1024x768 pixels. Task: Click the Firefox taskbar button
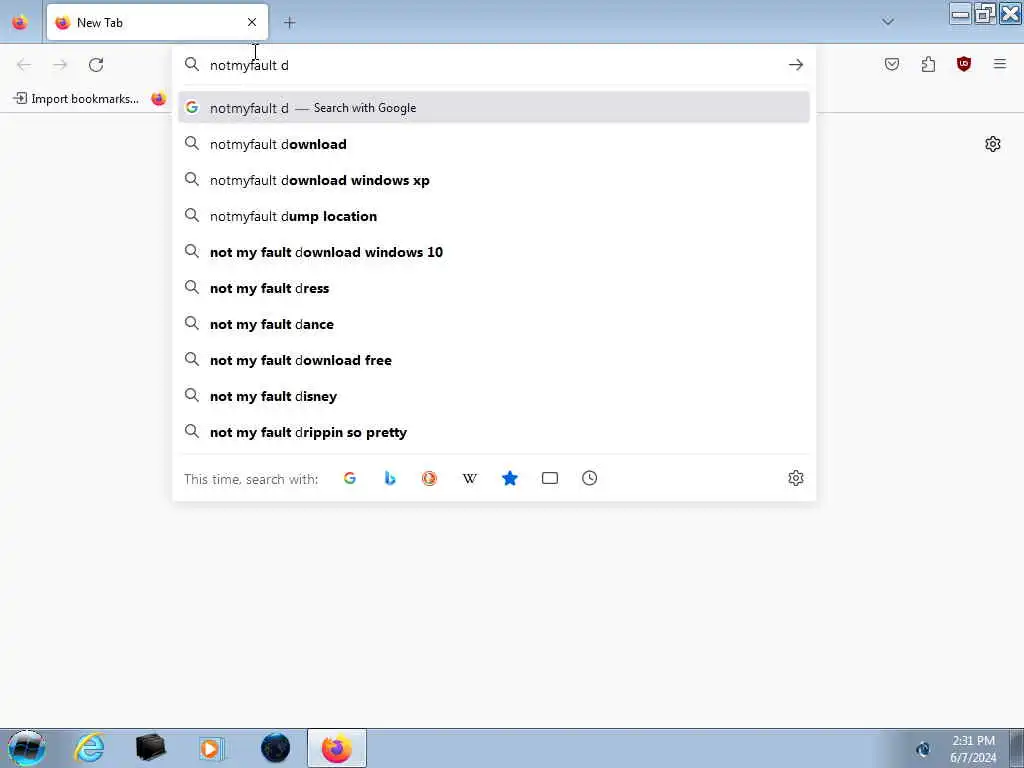pos(337,748)
